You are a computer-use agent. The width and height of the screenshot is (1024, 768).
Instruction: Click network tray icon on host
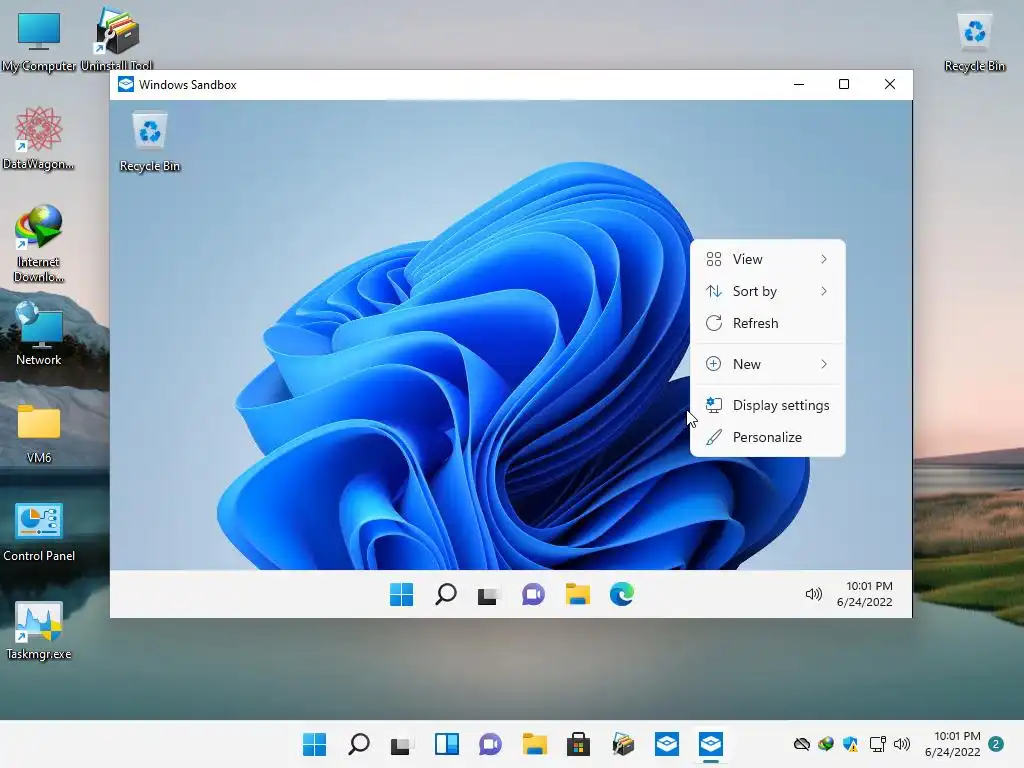tap(877, 744)
